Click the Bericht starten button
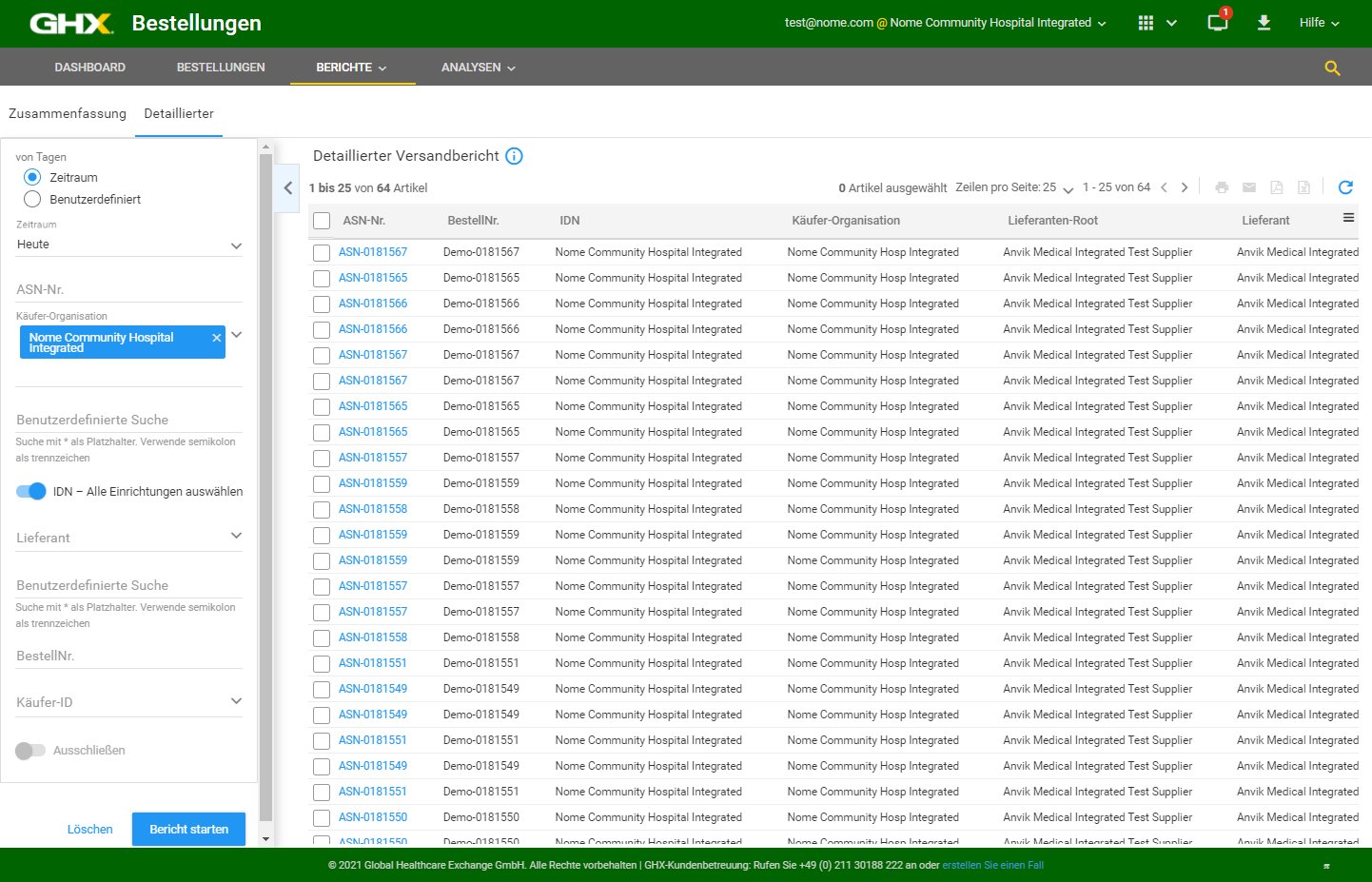 (188, 829)
